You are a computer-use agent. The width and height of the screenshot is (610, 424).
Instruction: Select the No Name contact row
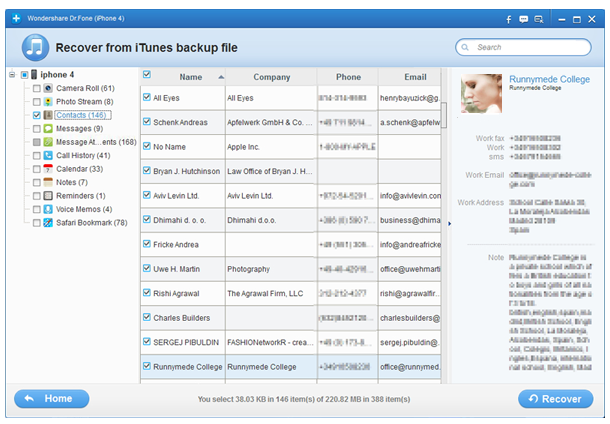pos(291,147)
